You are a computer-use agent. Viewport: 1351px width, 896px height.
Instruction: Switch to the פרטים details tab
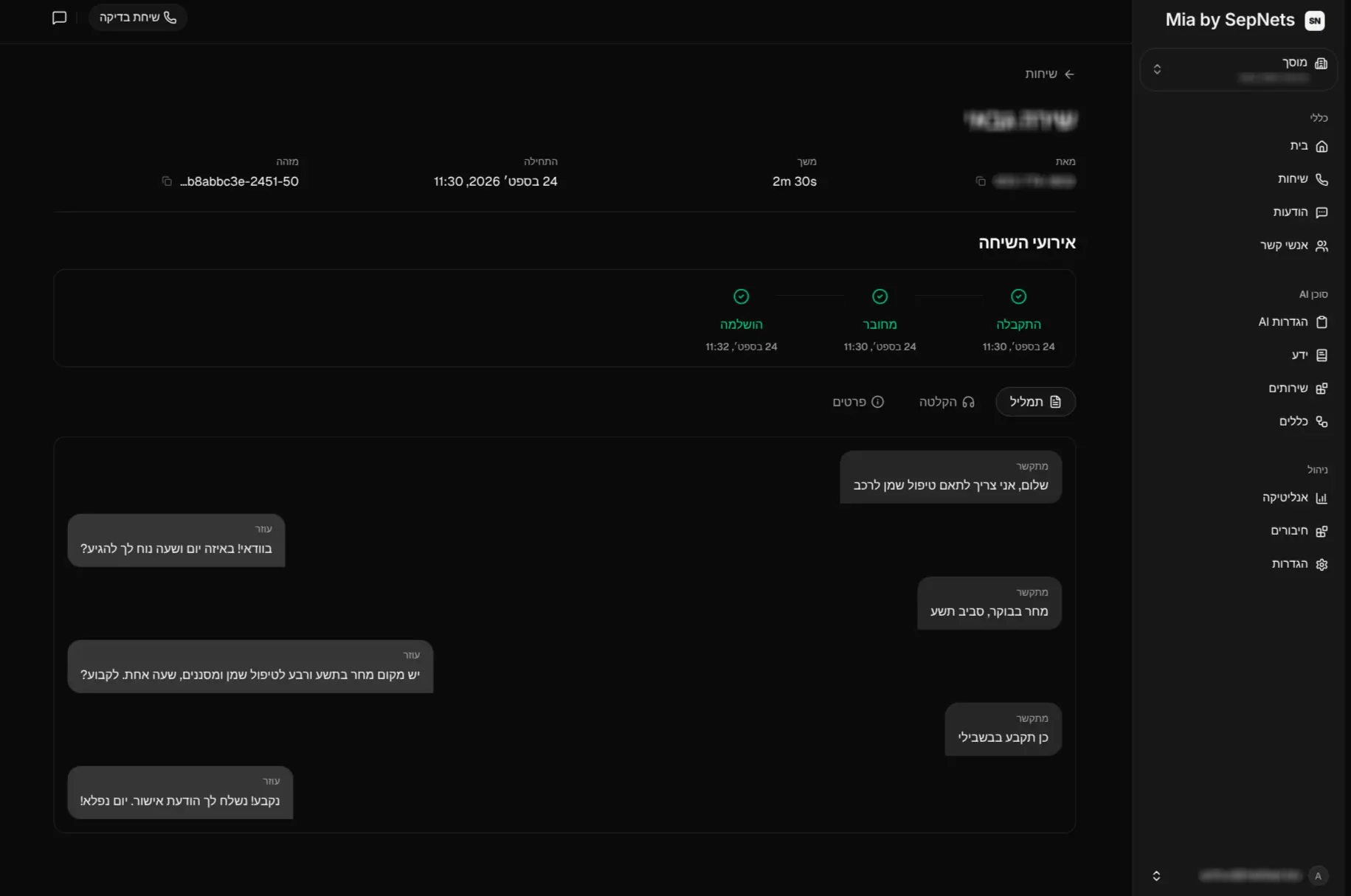pyautogui.click(x=858, y=402)
